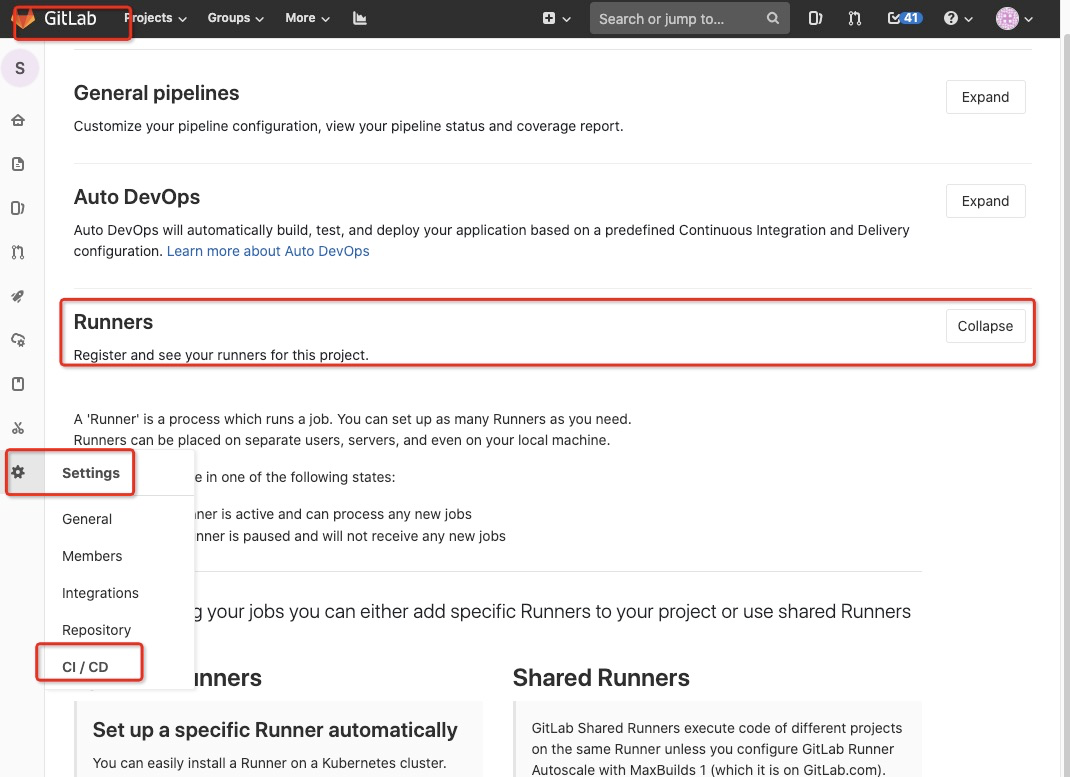Click the magnifier search icon

point(772,18)
